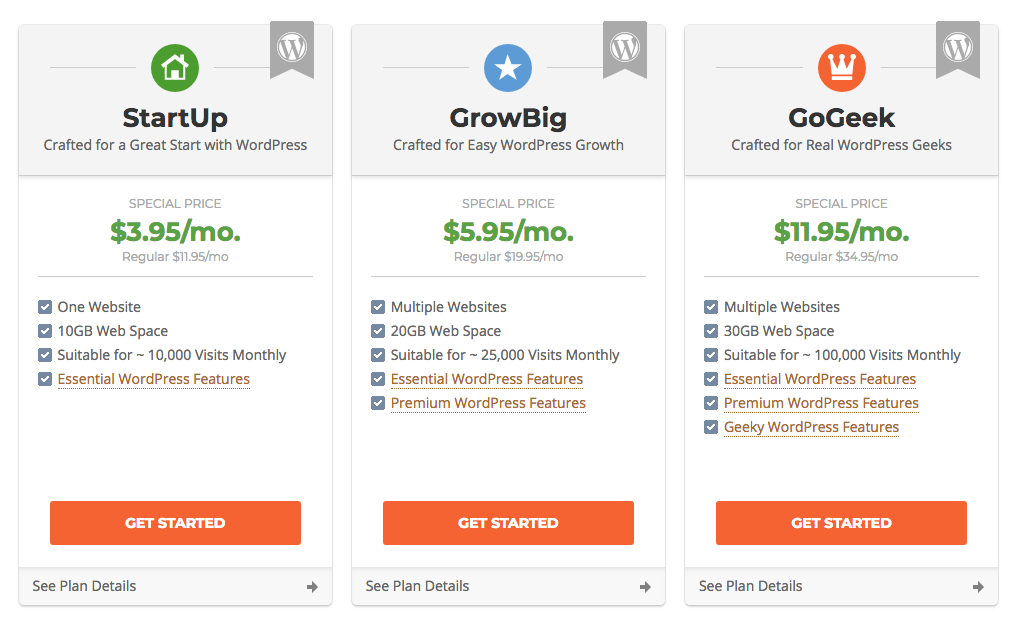
Task: Click WordPress ribbon badge on GoGeek card
Action: [x=958, y=50]
